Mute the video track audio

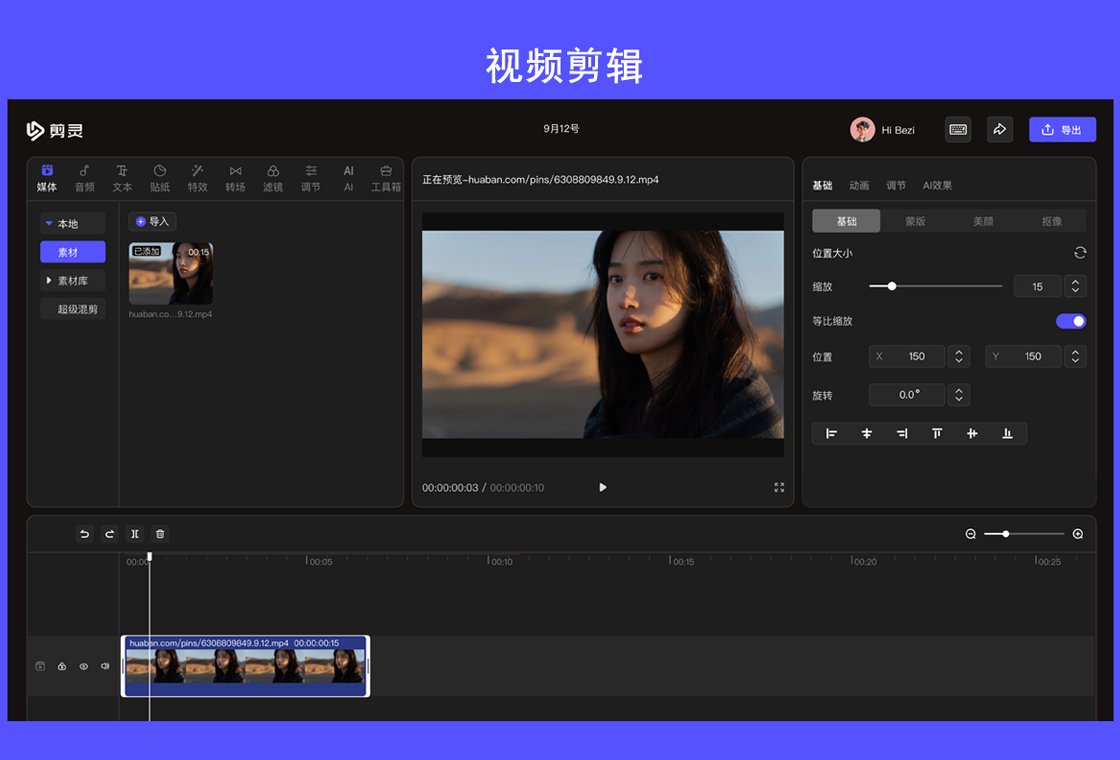tap(104, 666)
